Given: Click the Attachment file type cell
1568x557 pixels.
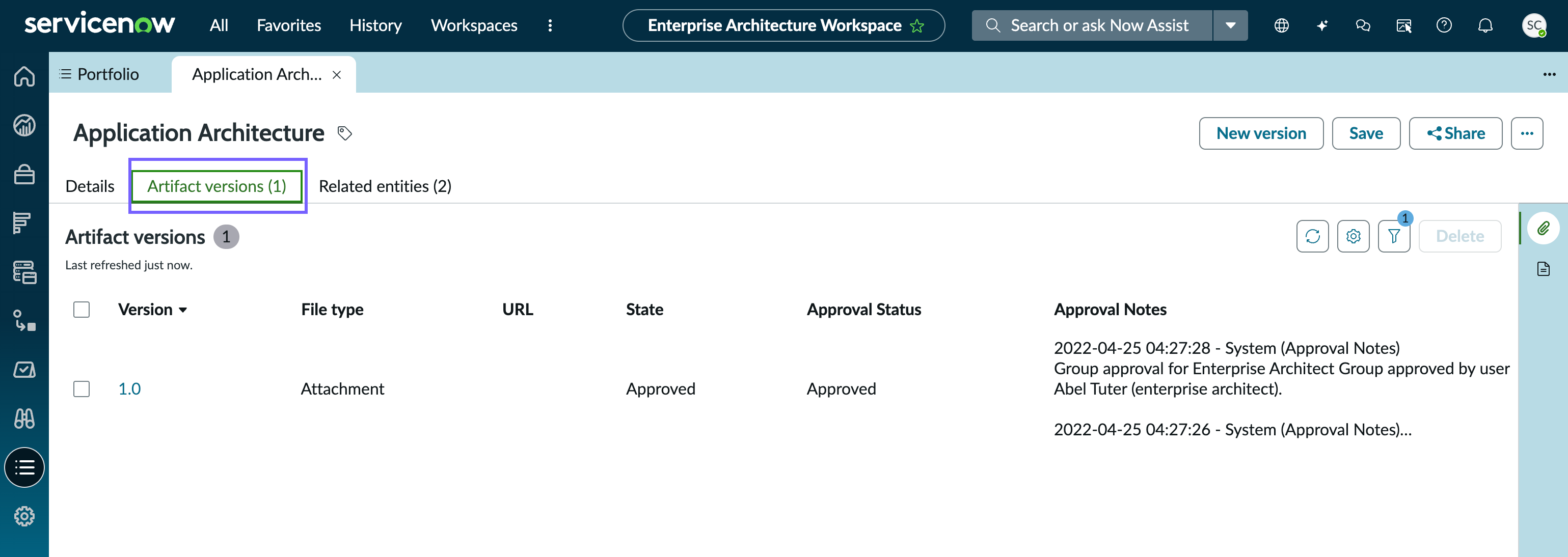Looking at the screenshot, I should pyautogui.click(x=342, y=388).
